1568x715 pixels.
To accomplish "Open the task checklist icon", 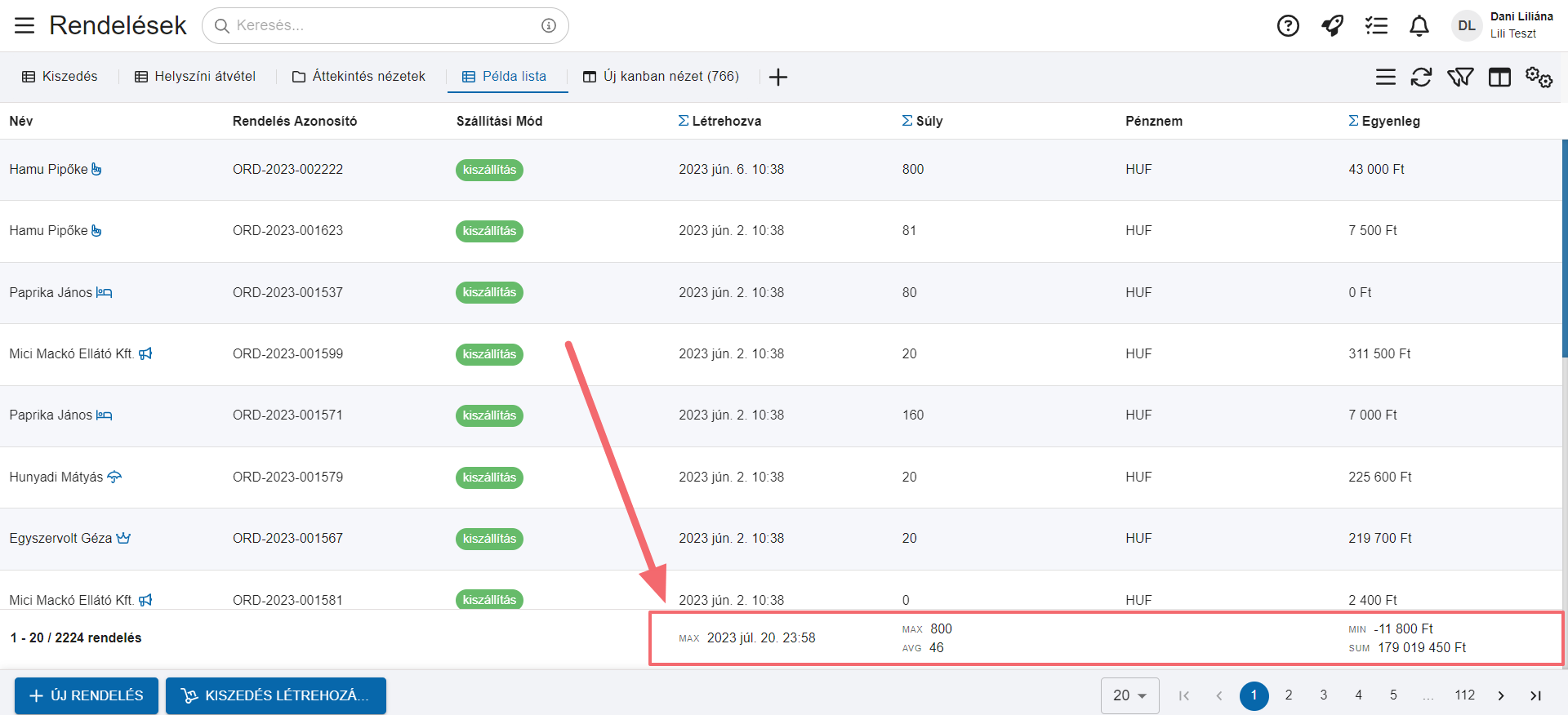I will 1376,26.
